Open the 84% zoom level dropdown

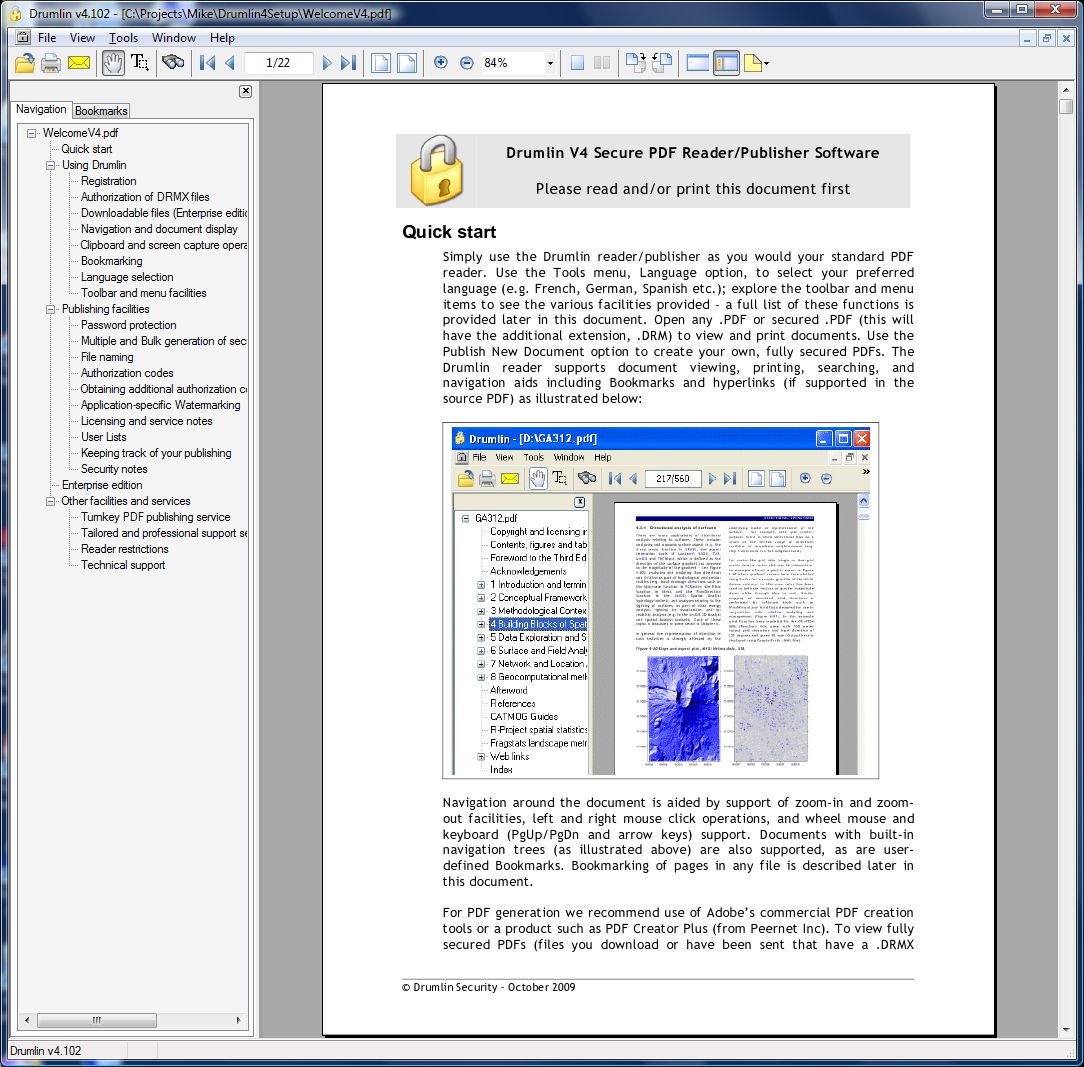coord(550,63)
